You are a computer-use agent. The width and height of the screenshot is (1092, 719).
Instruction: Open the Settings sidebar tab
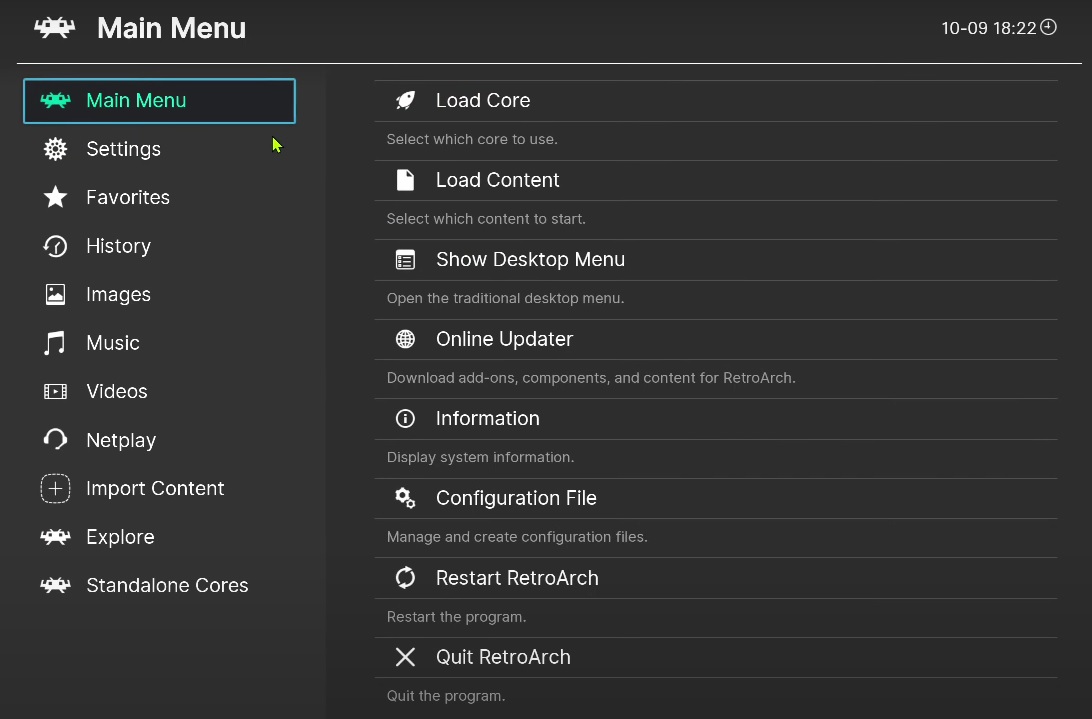pos(123,149)
